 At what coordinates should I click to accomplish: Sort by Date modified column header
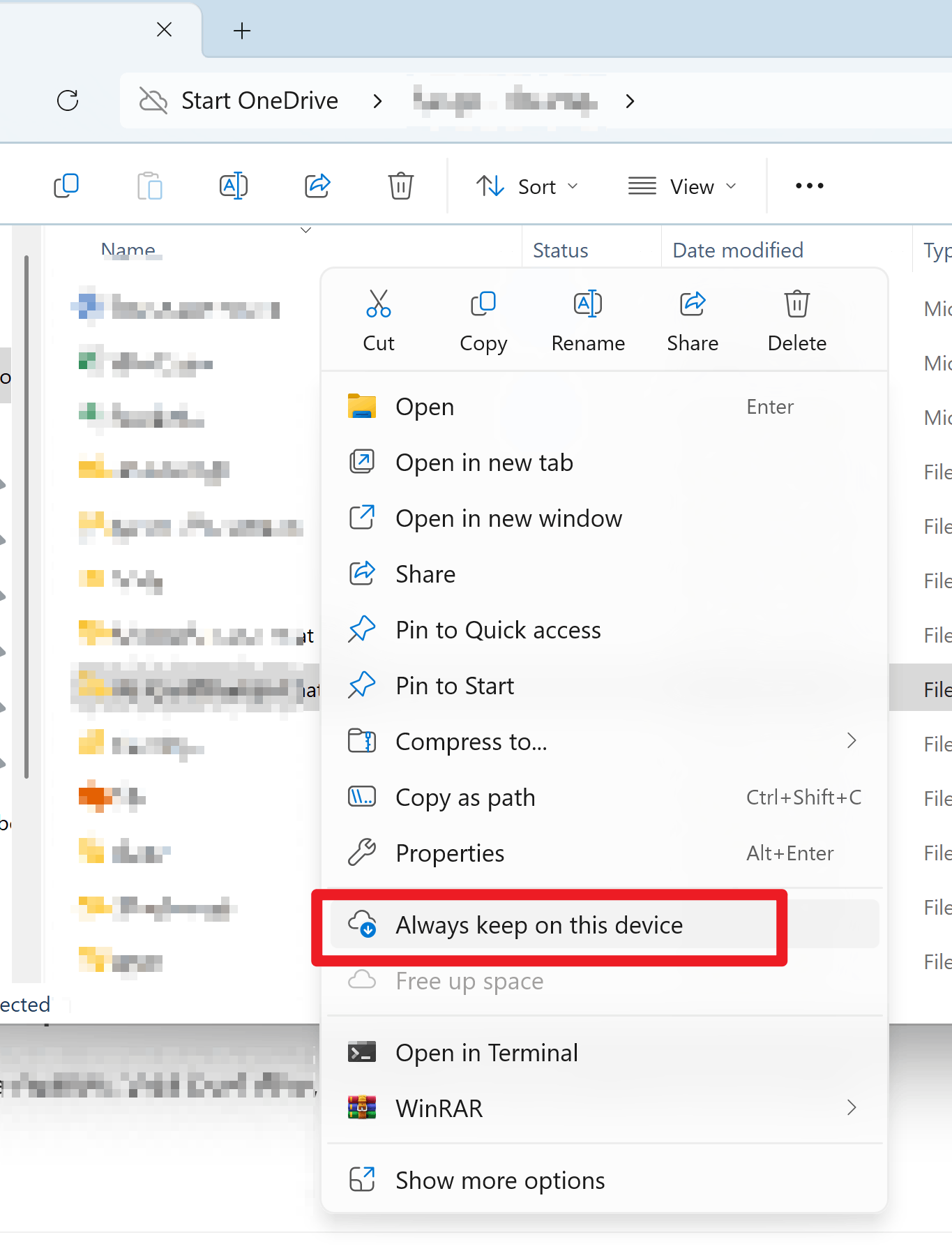(x=738, y=250)
